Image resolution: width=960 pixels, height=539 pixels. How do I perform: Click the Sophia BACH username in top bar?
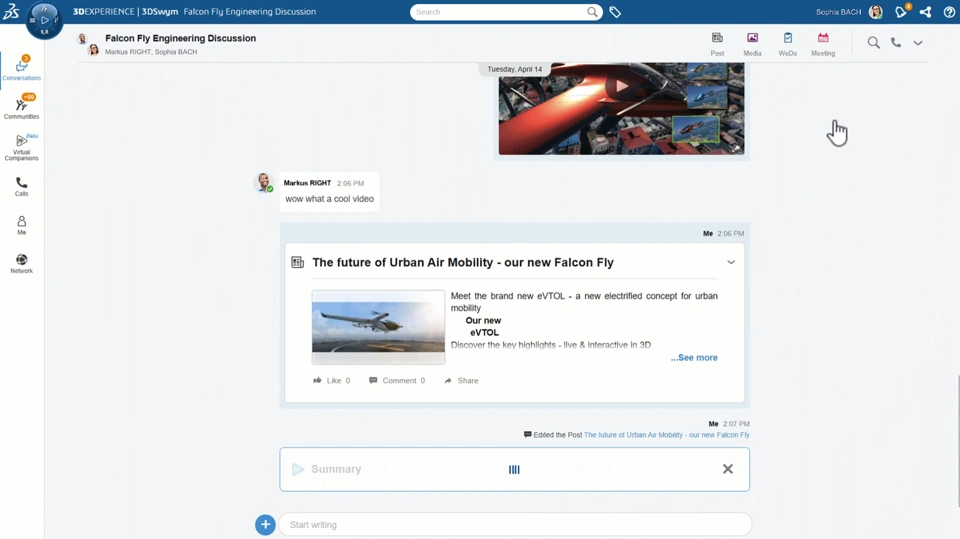(838, 12)
